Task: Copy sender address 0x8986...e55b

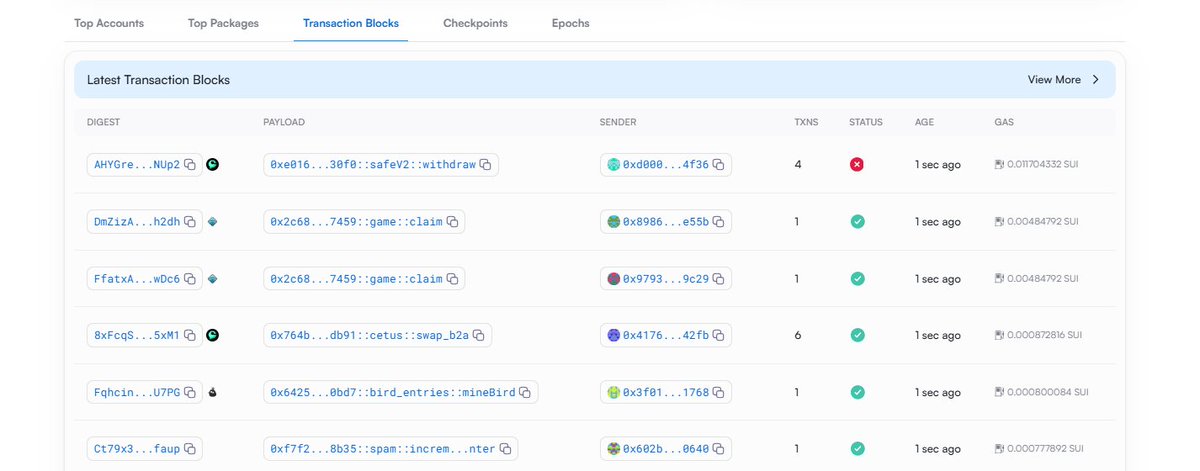Action: 718,221
